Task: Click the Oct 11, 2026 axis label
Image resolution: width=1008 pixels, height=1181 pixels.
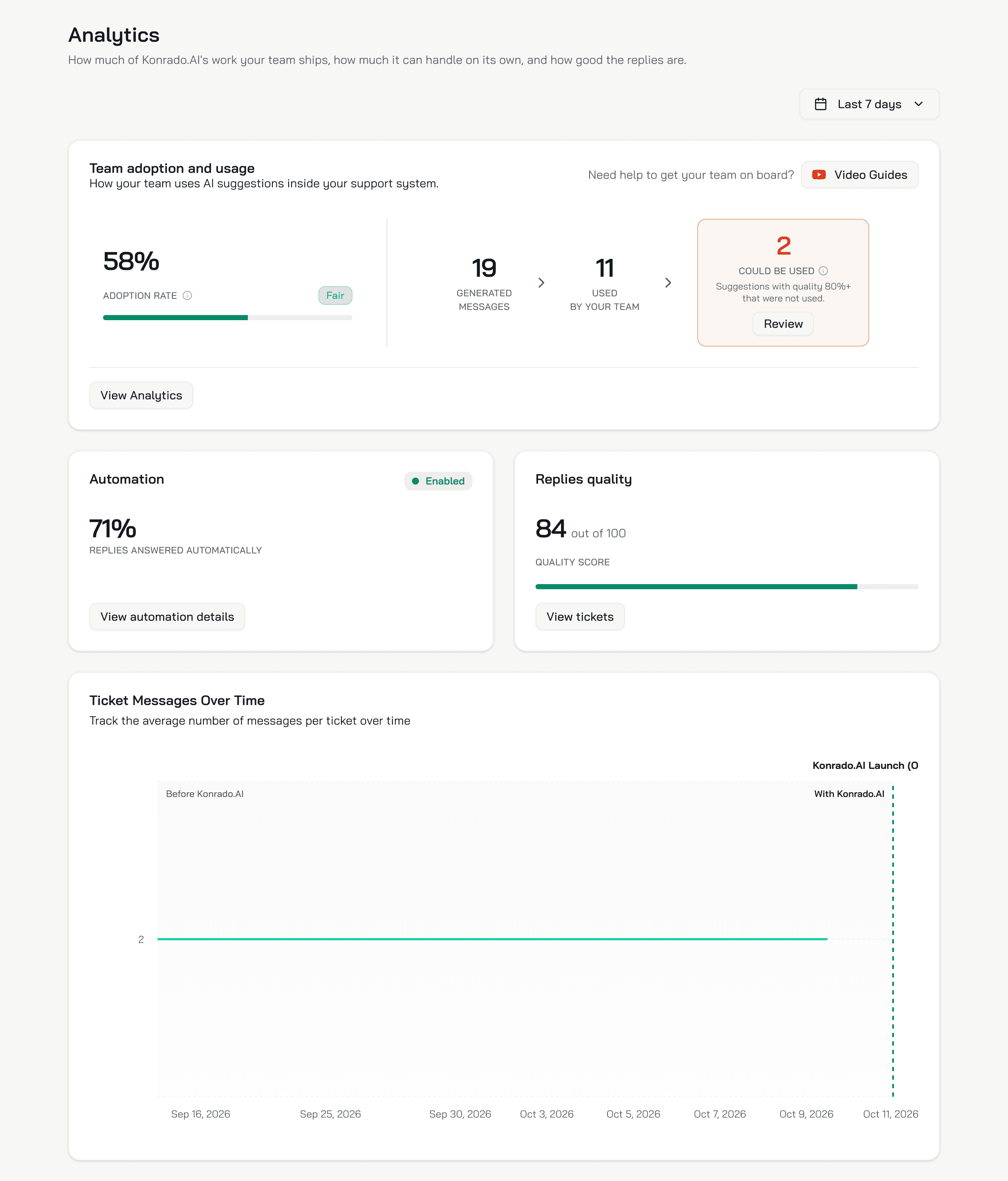Action: pyautogui.click(x=891, y=1114)
